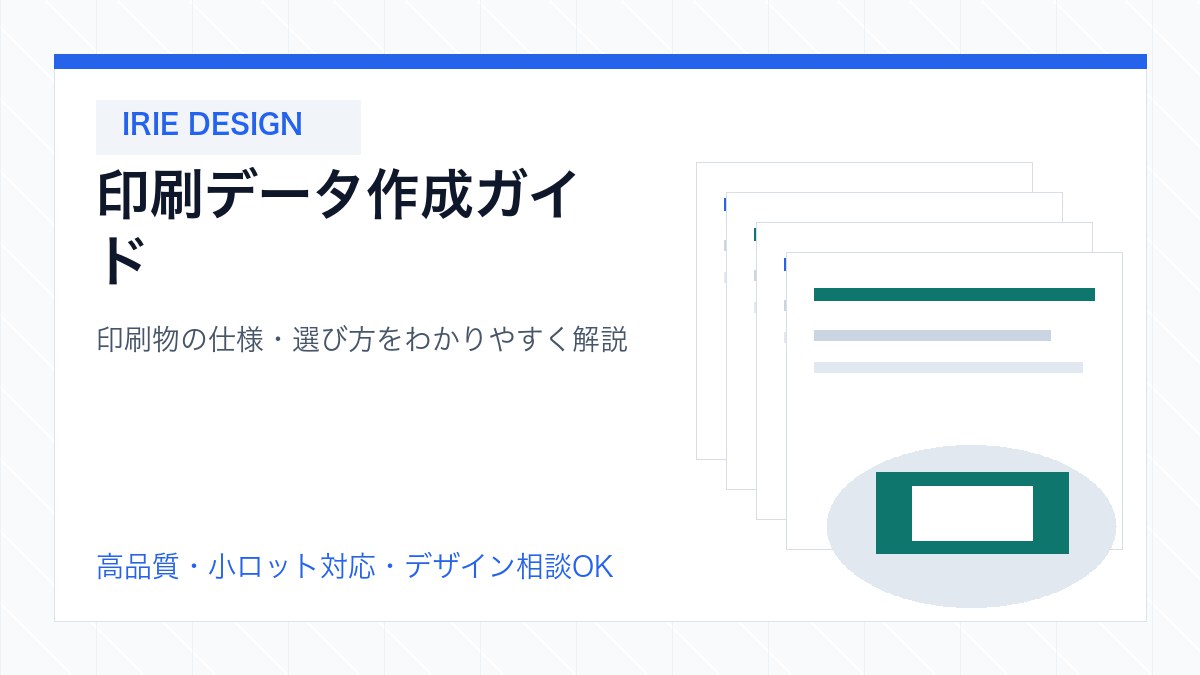Click the small green mark on third page
The image size is (1200, 675).
pos(754,234)
